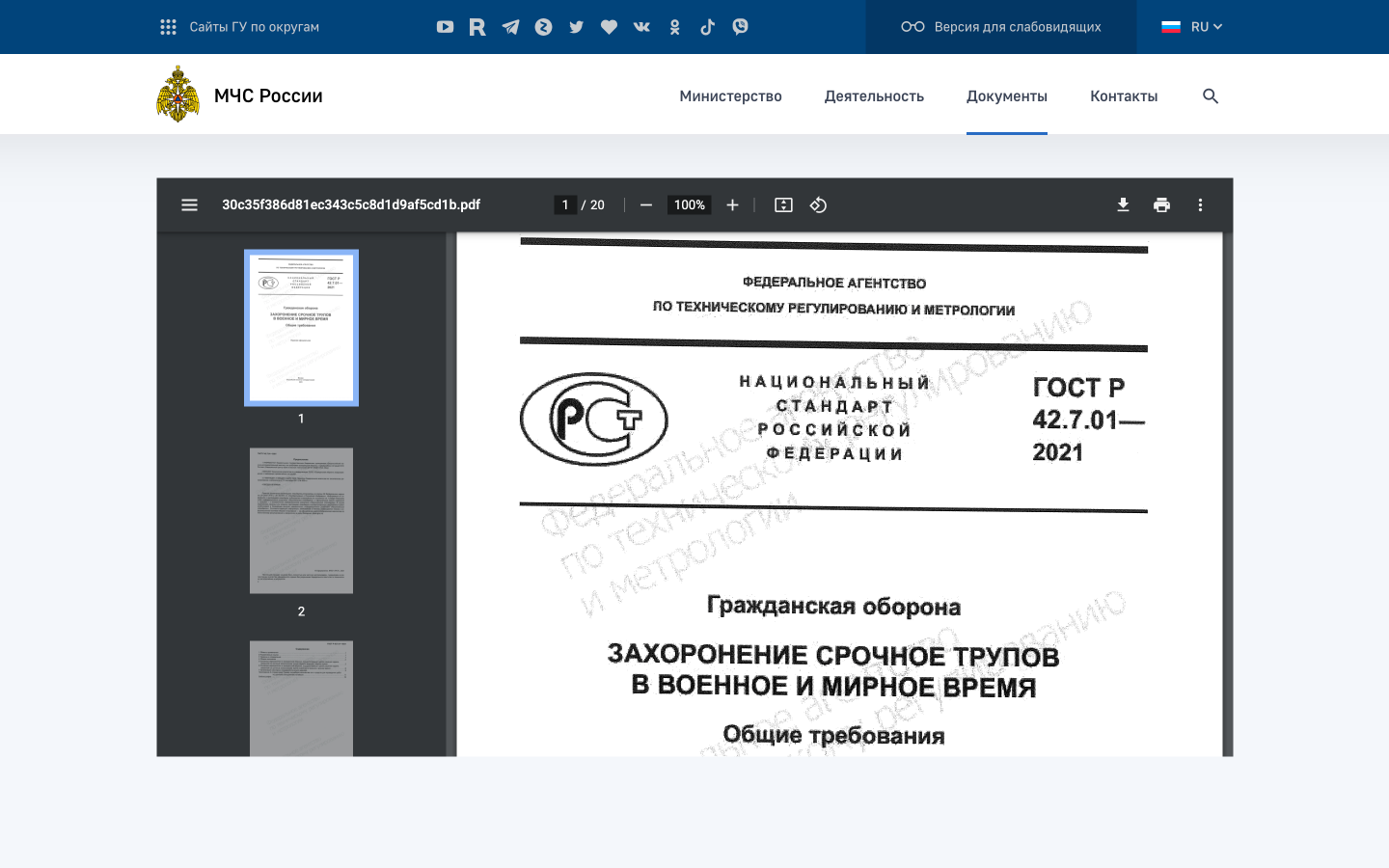Open the Odnoklassniki icon link
This screenshot has height=868, width=1389.
point(674,27)
